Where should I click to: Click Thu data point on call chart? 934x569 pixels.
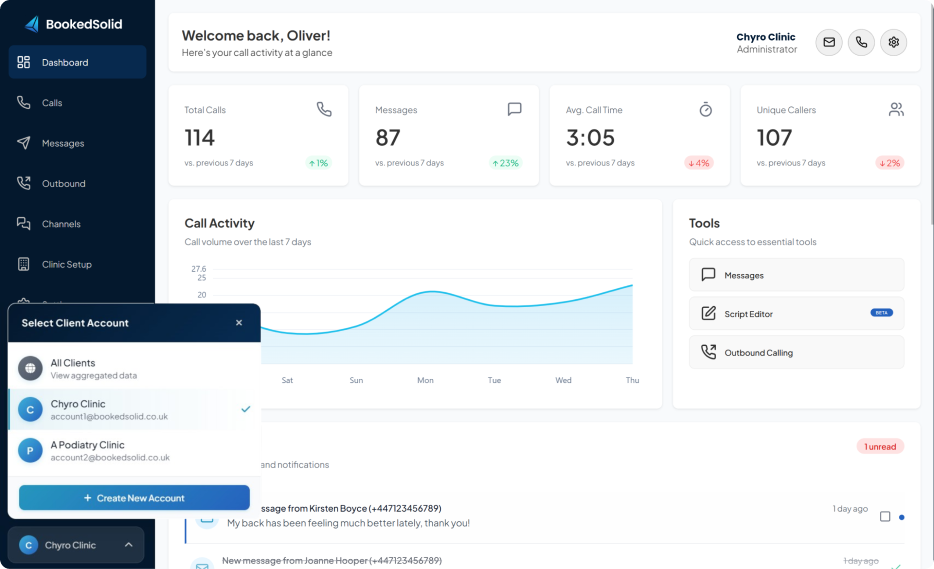point(632,285)
